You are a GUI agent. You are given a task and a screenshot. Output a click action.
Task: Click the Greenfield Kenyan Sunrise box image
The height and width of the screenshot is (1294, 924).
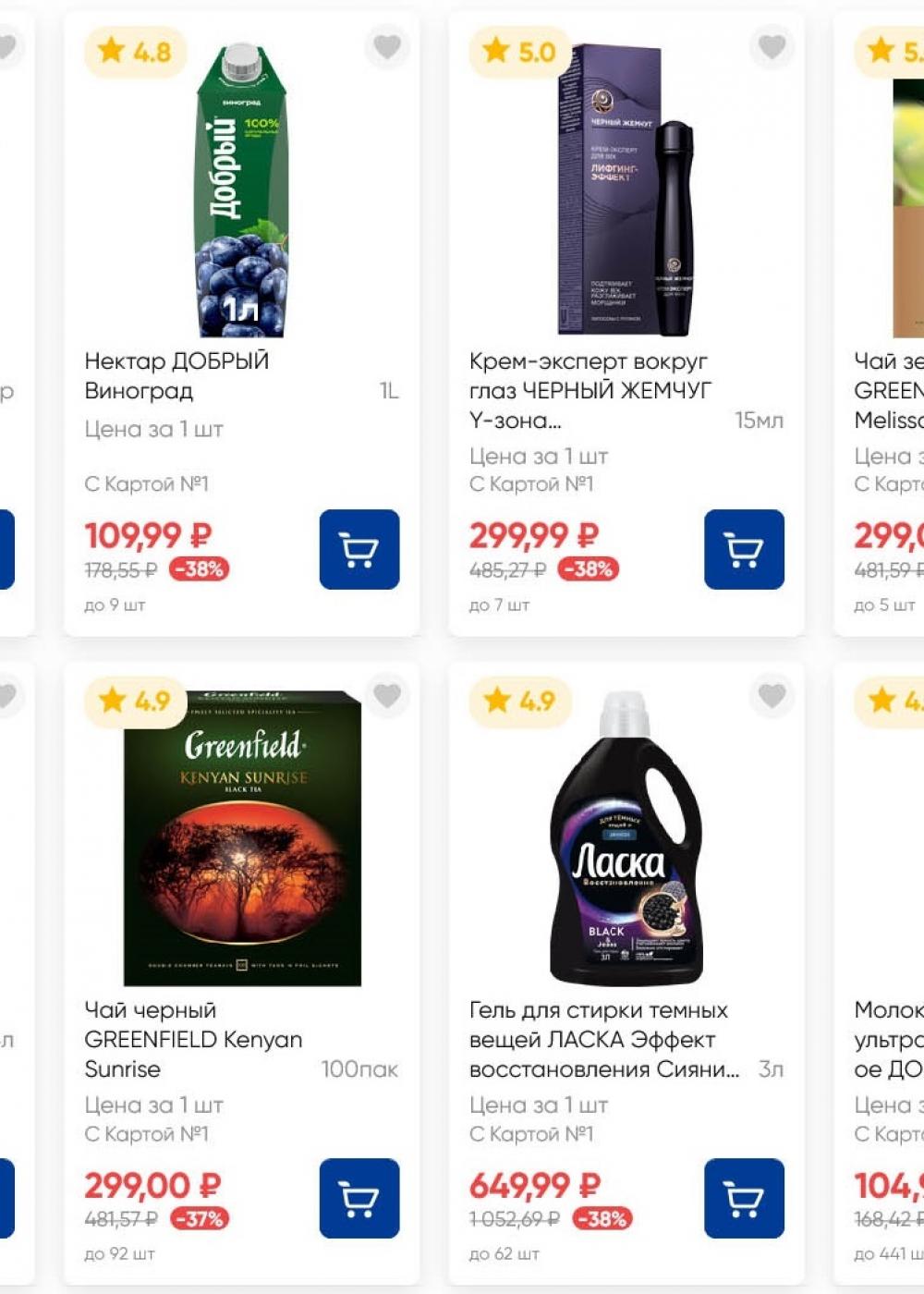tap(242, 838)
